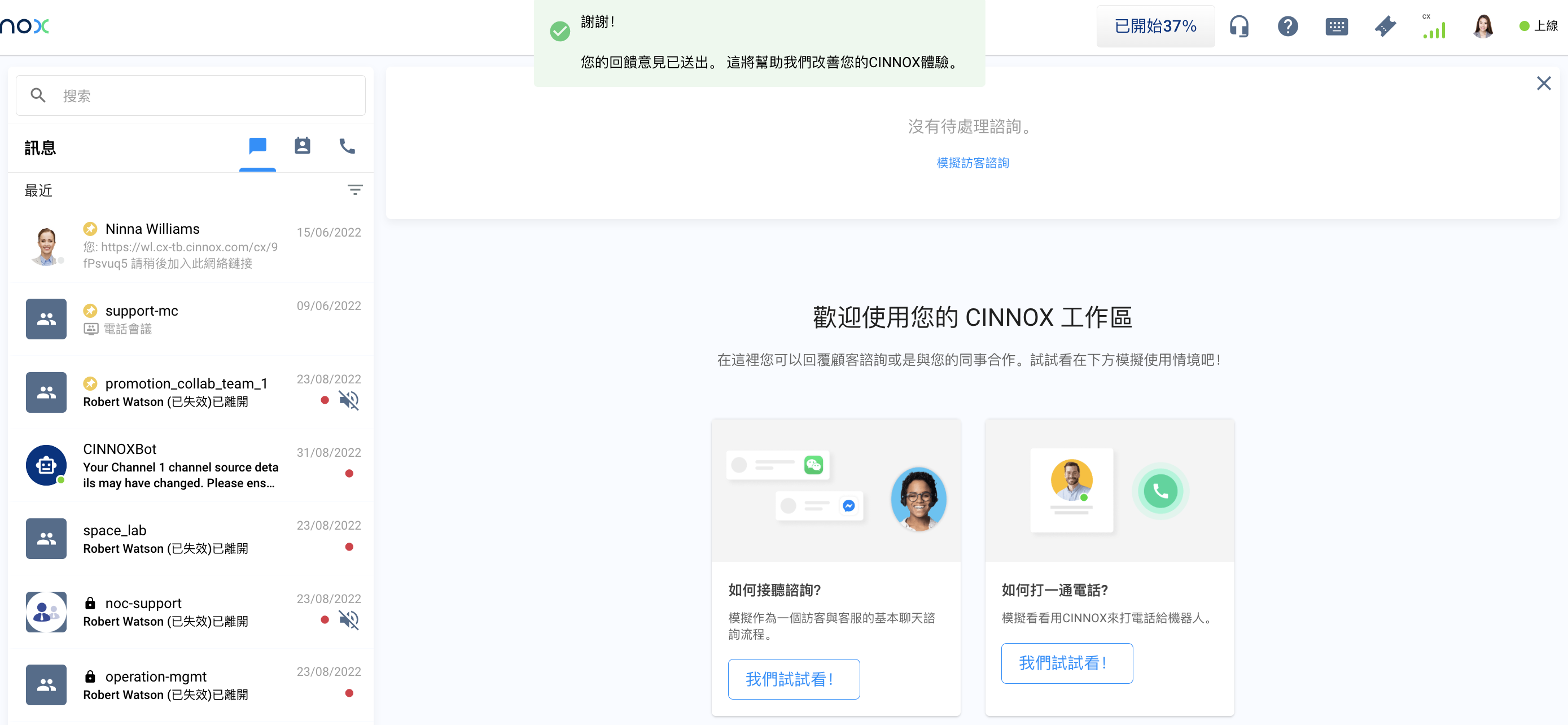Click 我們試試看 under 如何接聽諮詢

[x=793, y=679]
